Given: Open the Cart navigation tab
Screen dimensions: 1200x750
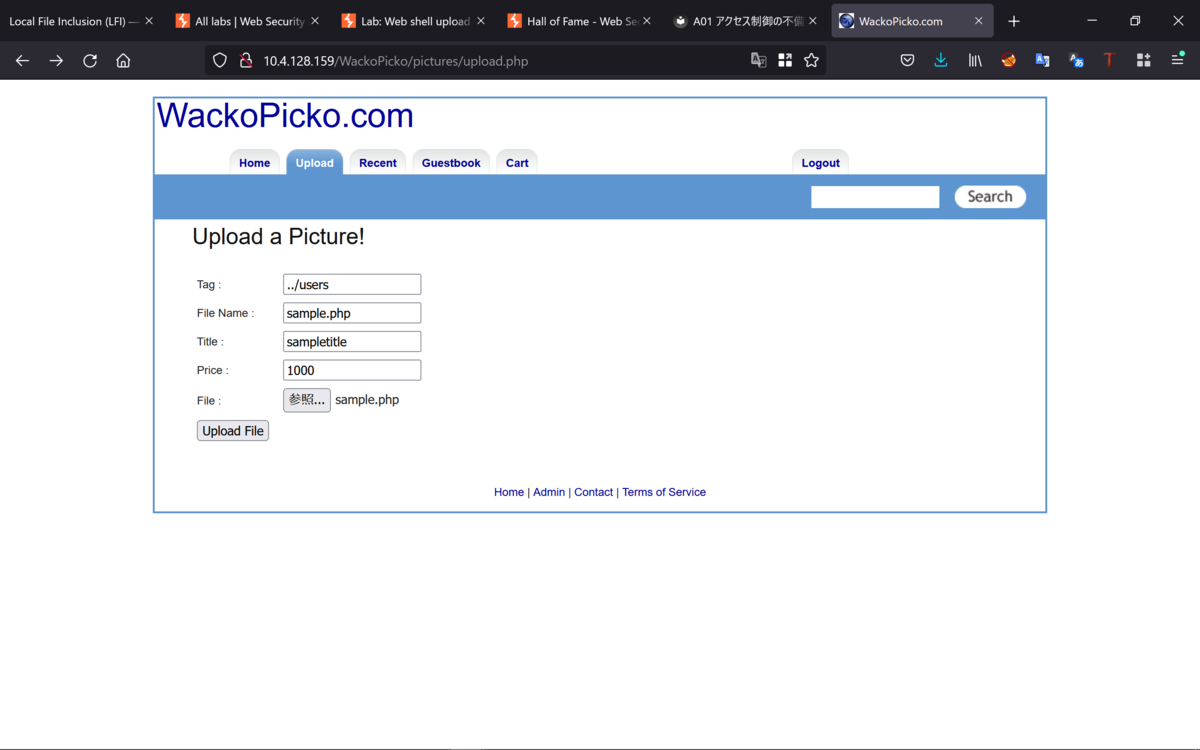Looking at the screenshot, I should [x=517, y=163].
